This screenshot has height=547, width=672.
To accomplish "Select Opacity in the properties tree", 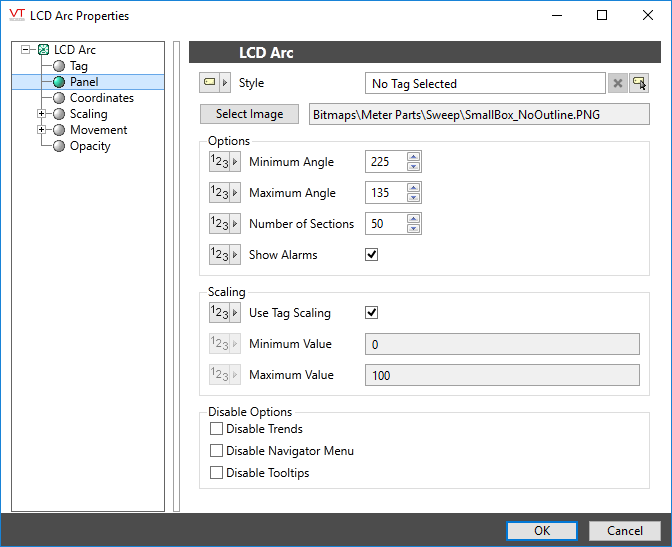I will coord(90,146).
